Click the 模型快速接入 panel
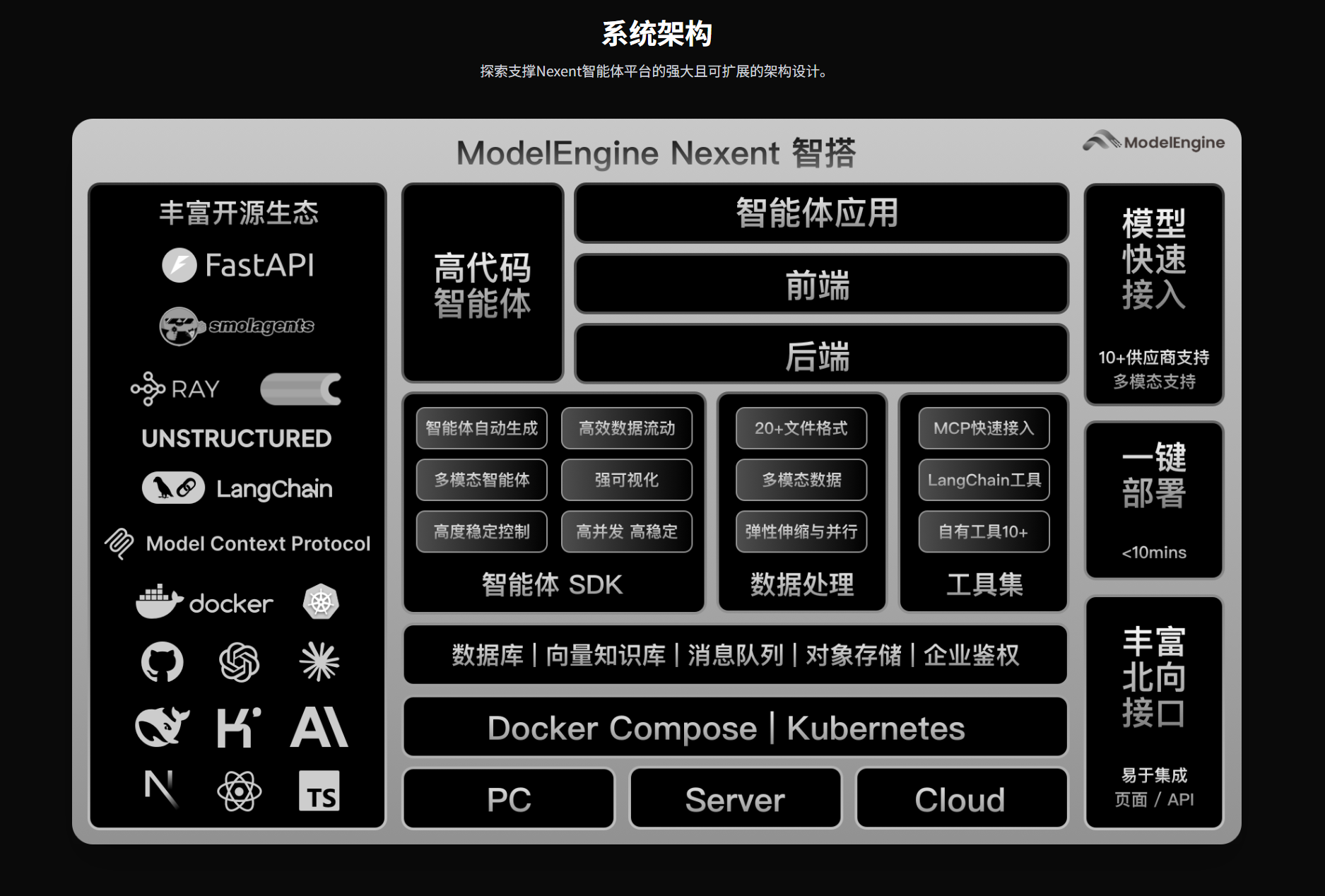This screenshot has height=896, width=1325. point(1154,294)
